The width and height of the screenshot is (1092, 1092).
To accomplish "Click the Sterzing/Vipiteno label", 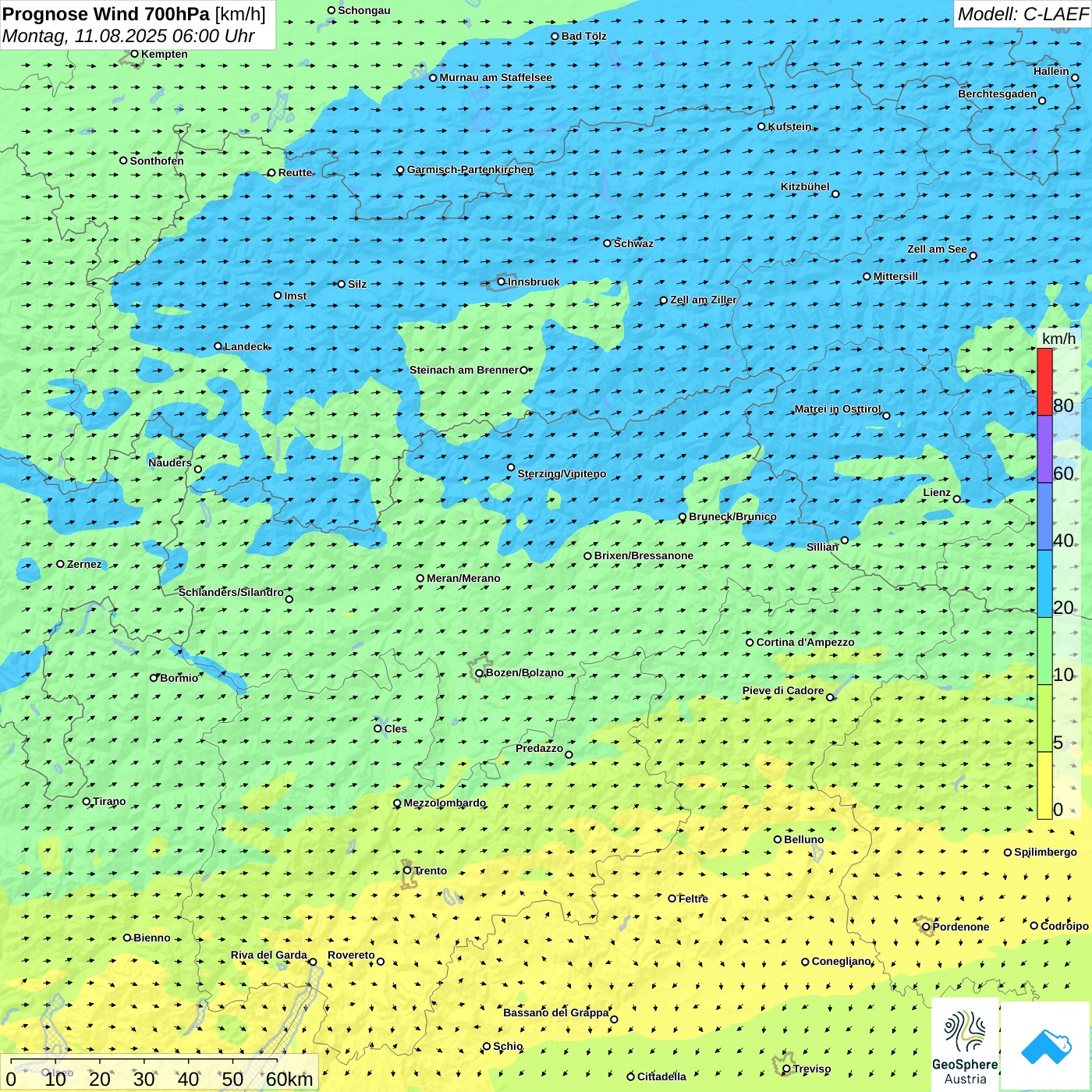I will [x=562, y=473].
